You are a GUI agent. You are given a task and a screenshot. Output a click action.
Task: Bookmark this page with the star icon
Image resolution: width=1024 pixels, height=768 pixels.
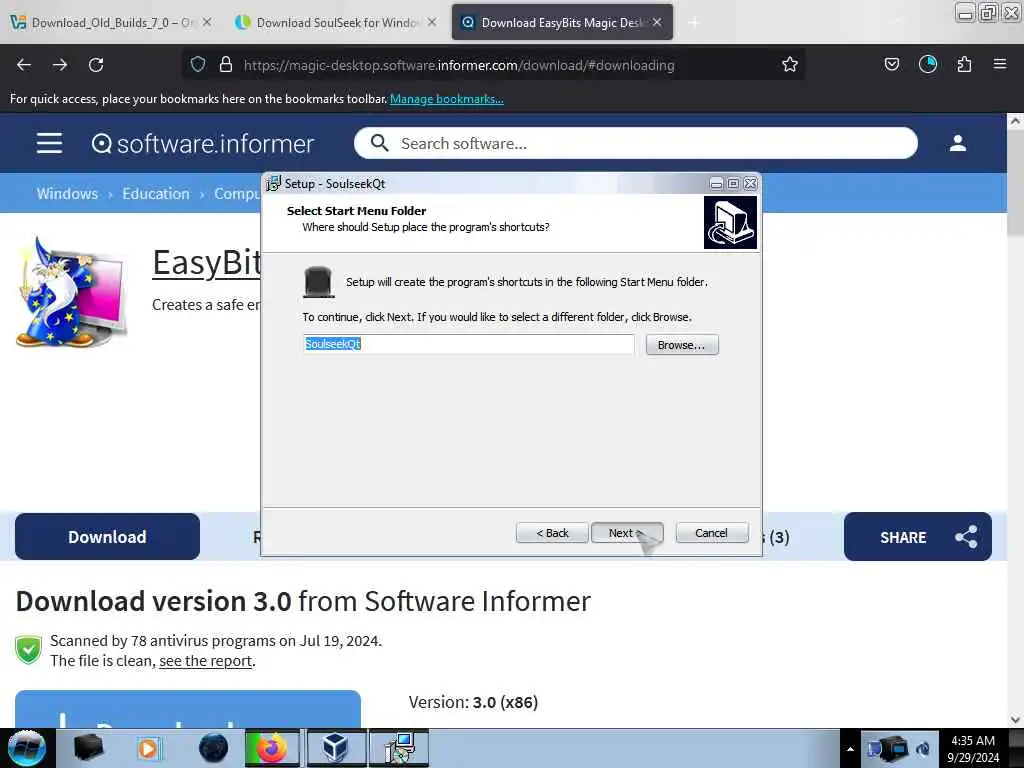790,64
